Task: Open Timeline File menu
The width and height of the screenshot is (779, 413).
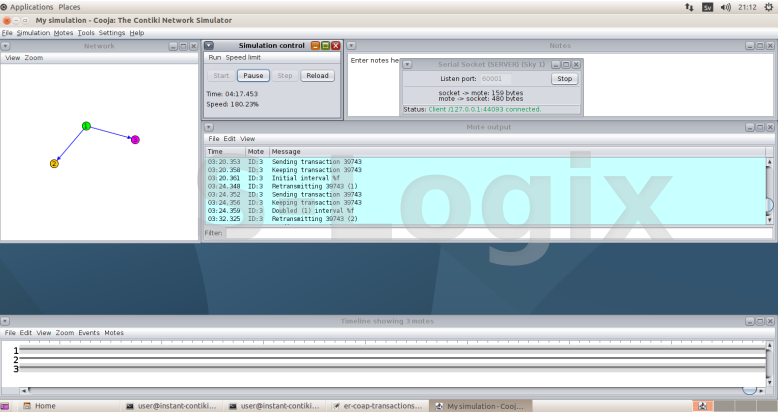Action: 10,333
